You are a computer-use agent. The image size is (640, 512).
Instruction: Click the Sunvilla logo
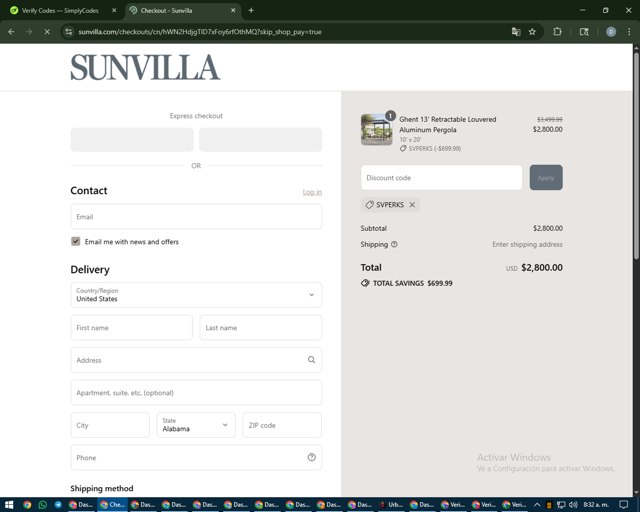[145, 68]
